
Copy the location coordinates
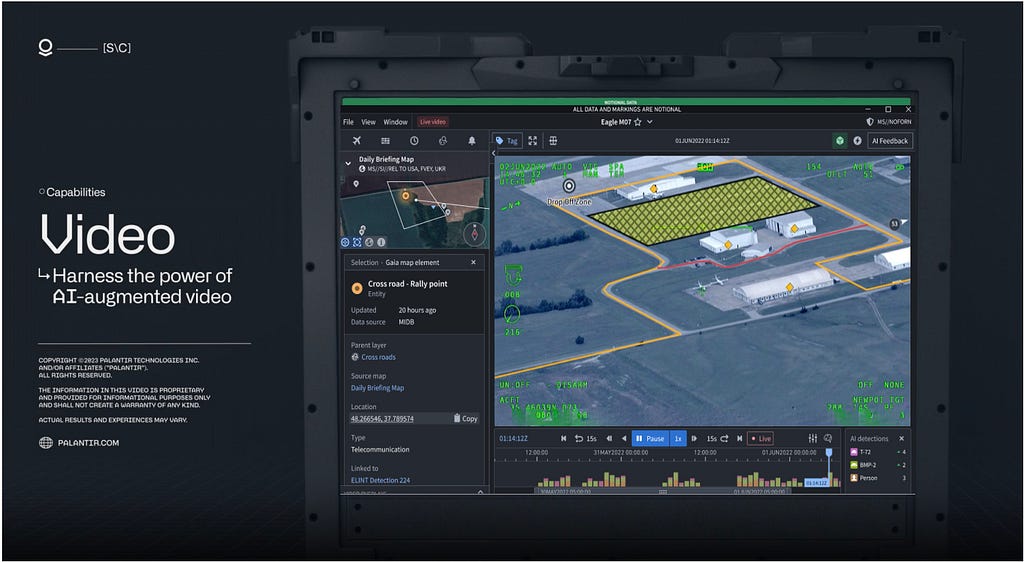point(466,418)
